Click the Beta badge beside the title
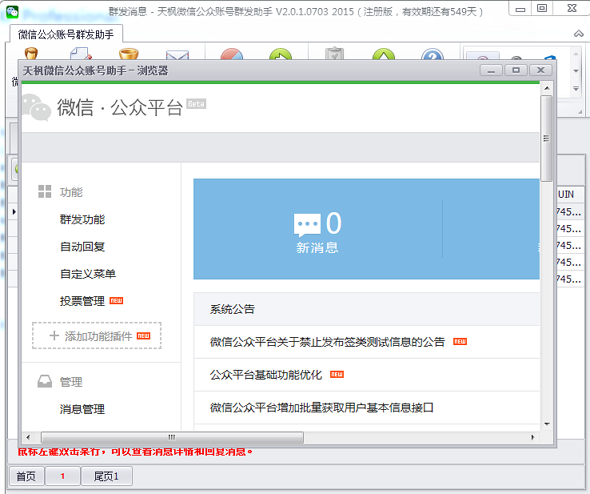This screenshot has width=590, height=494. [x=196, y=104]
